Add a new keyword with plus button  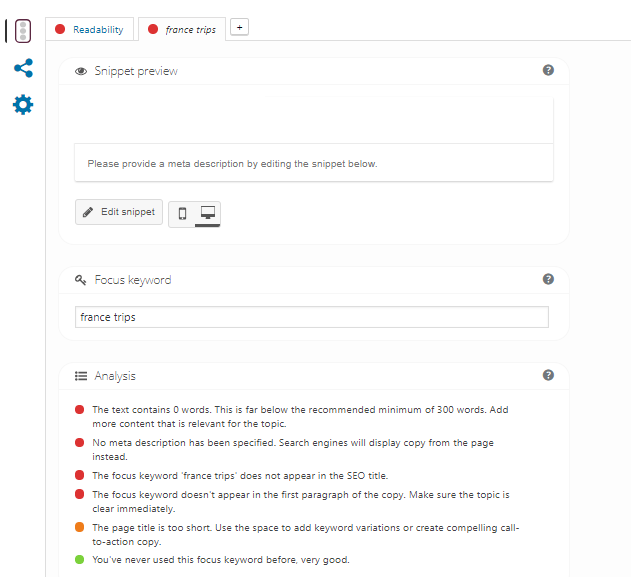click(x=239, y=27)
